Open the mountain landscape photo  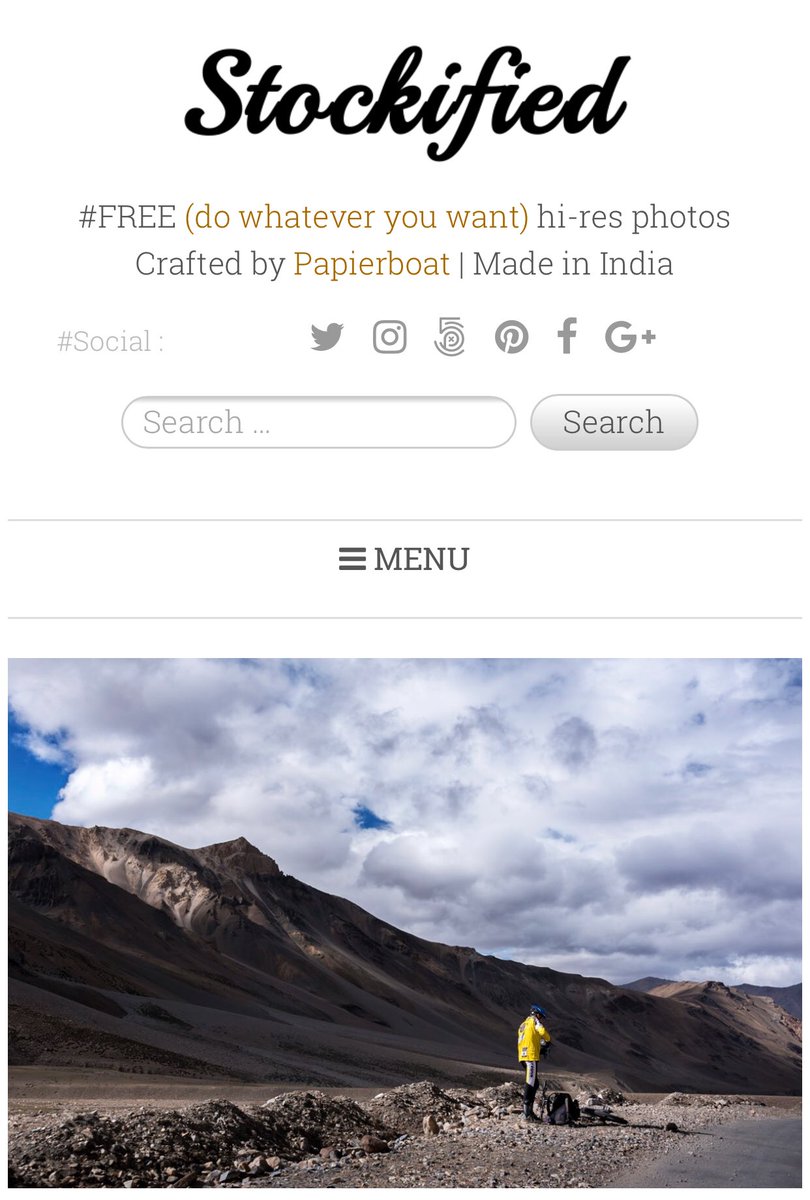pyautogui.click(x=405, y=923)
